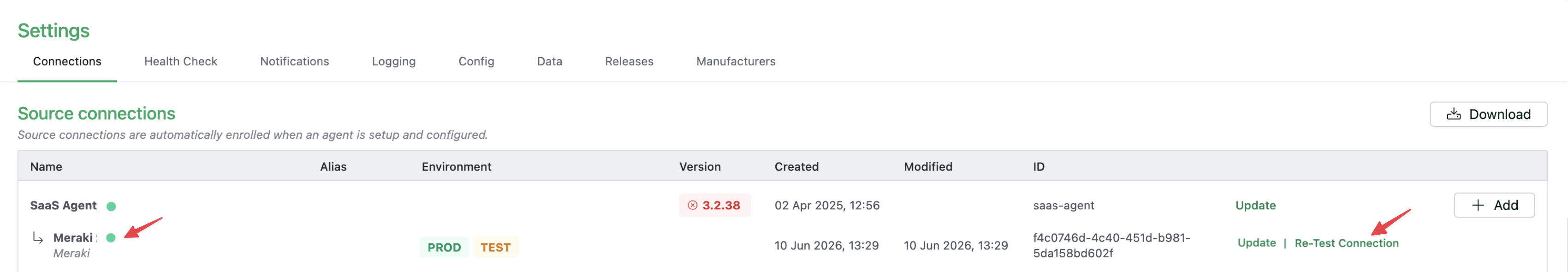Switch to the Releases tab
The image size is (1568, 272).
(x=630, y=61)
